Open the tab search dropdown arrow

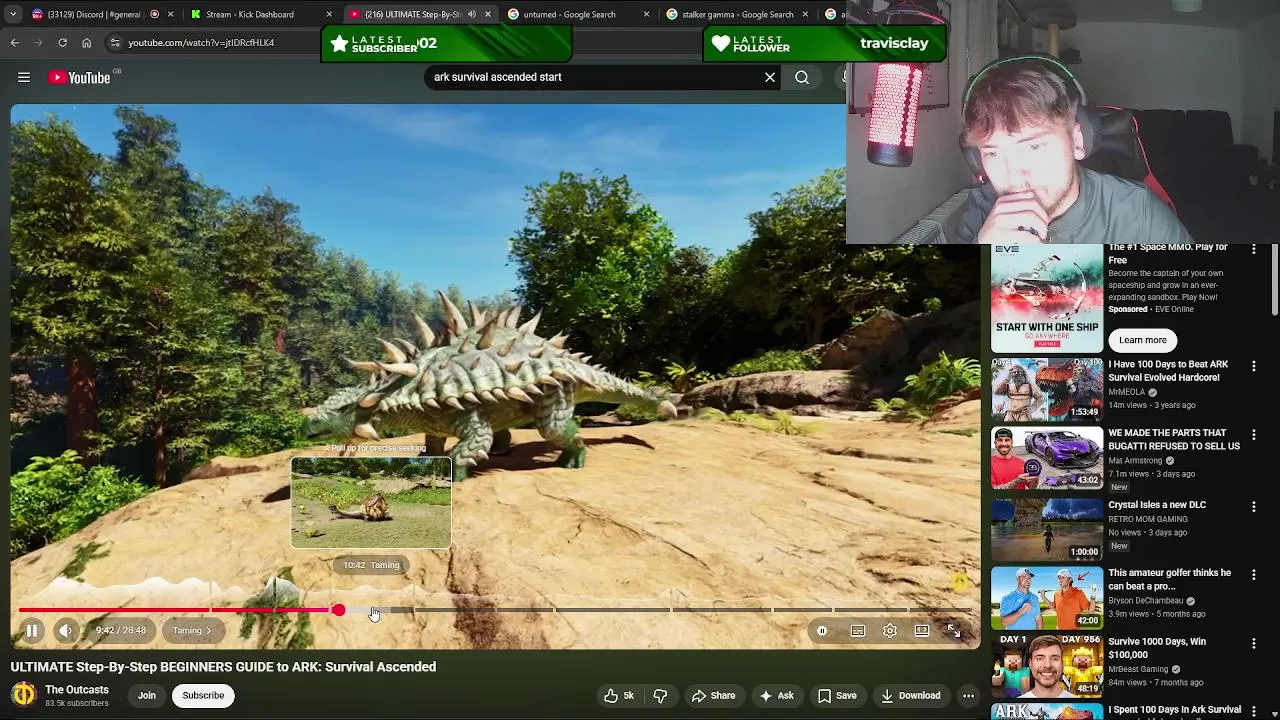coord(12,14)
